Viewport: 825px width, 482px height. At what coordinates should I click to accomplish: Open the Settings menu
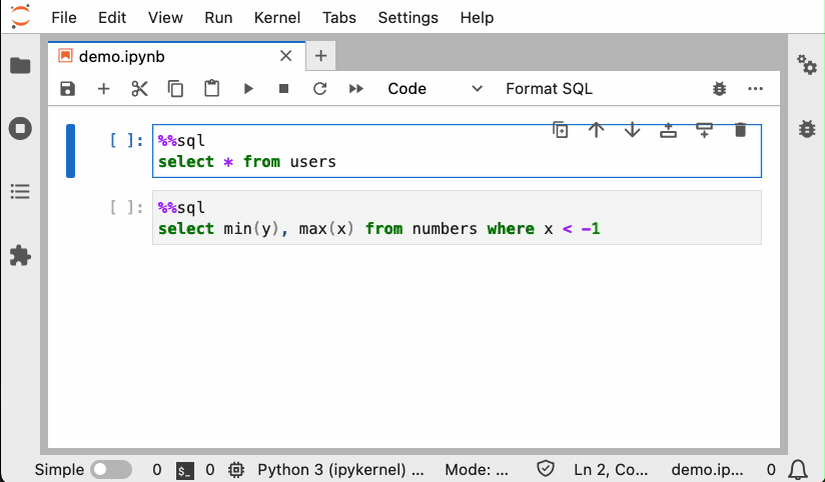(408, 18)
